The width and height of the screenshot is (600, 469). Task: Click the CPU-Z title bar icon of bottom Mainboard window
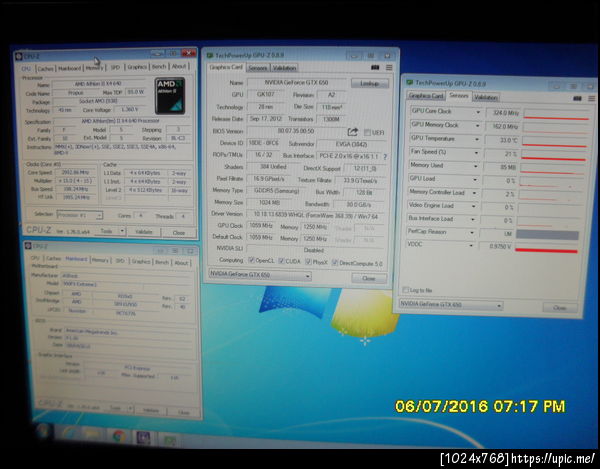[28, 246]
